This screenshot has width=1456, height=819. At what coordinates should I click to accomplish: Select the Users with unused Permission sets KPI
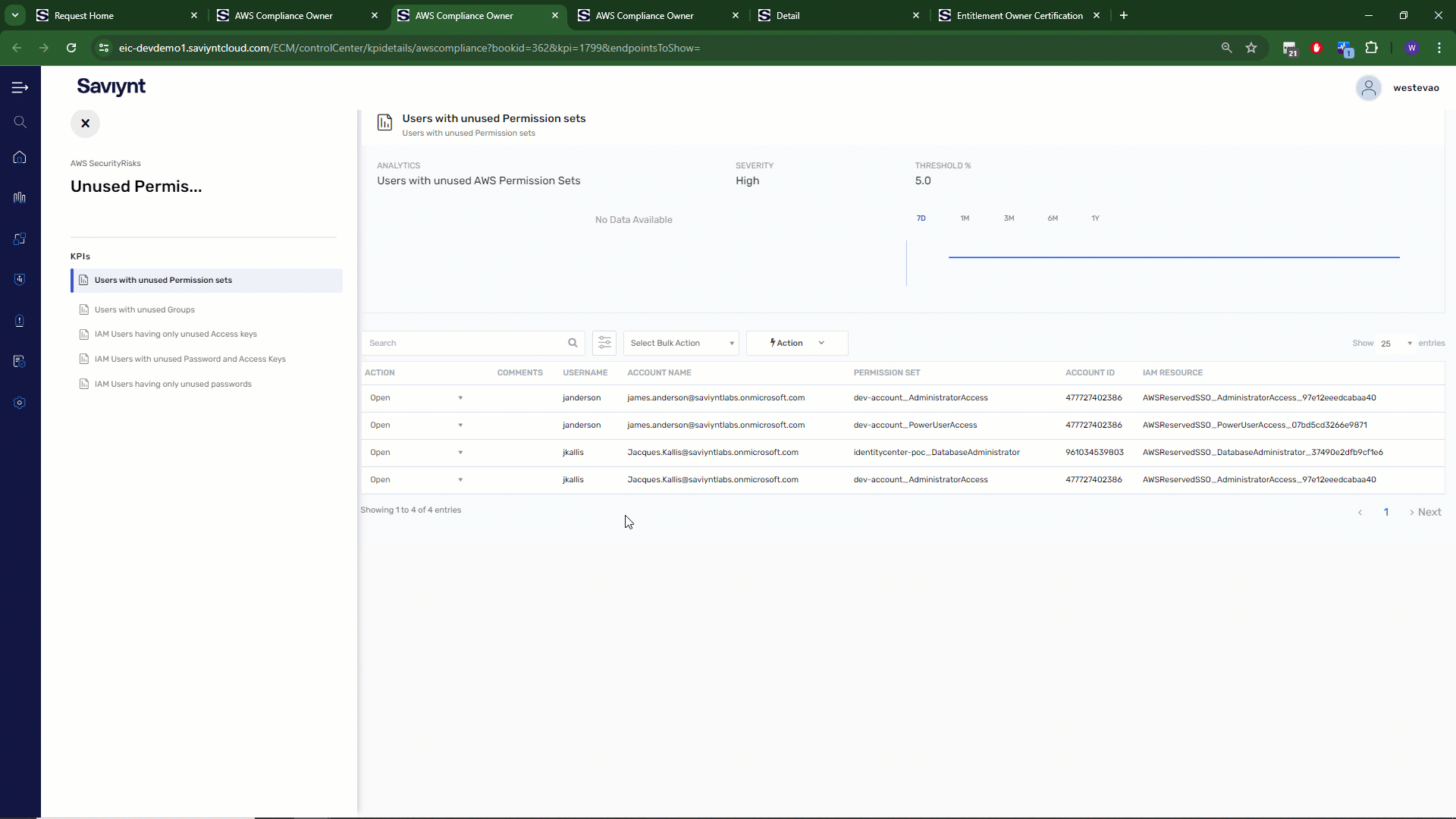pyautogui.click(x=207, y=281)
